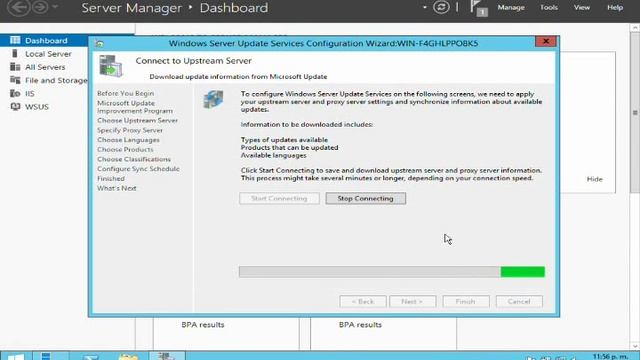This screenshot has width=640, height=360.
Task: Go to Specify Proxy Server step
Action: click(x=130, y=130)
